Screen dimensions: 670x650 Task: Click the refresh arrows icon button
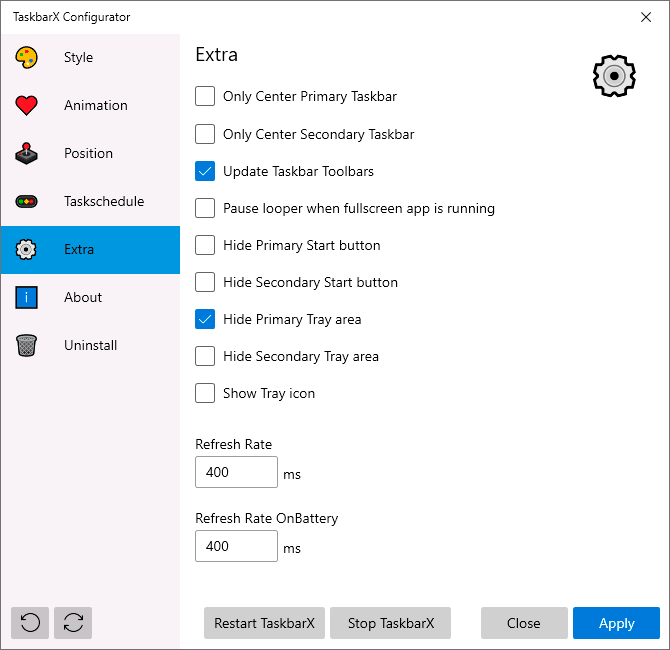[73, 623]
